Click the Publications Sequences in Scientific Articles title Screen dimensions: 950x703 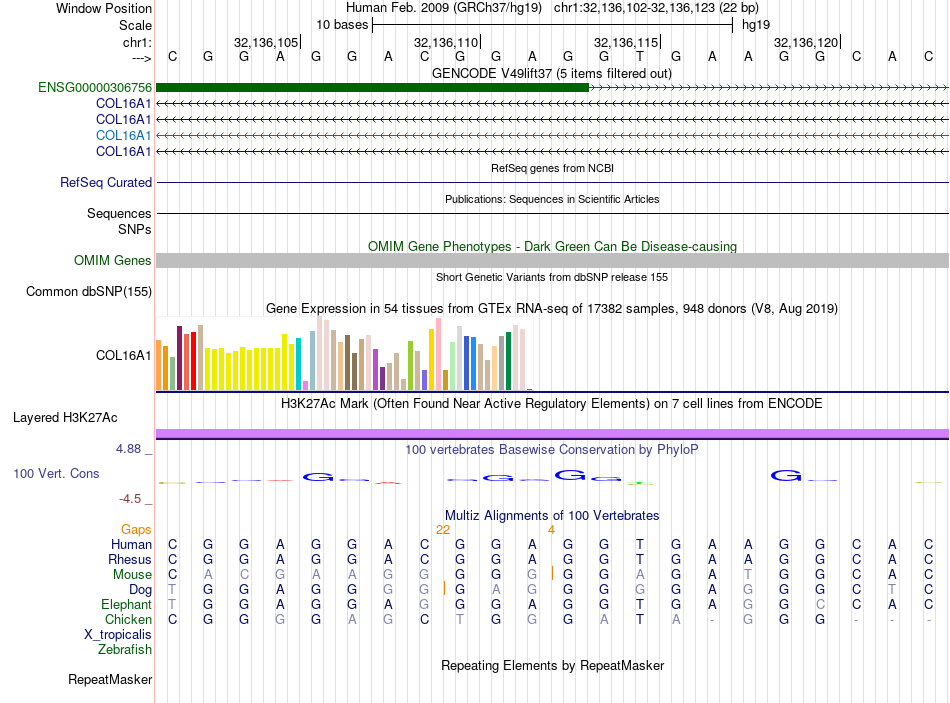(x=552, y=199)
